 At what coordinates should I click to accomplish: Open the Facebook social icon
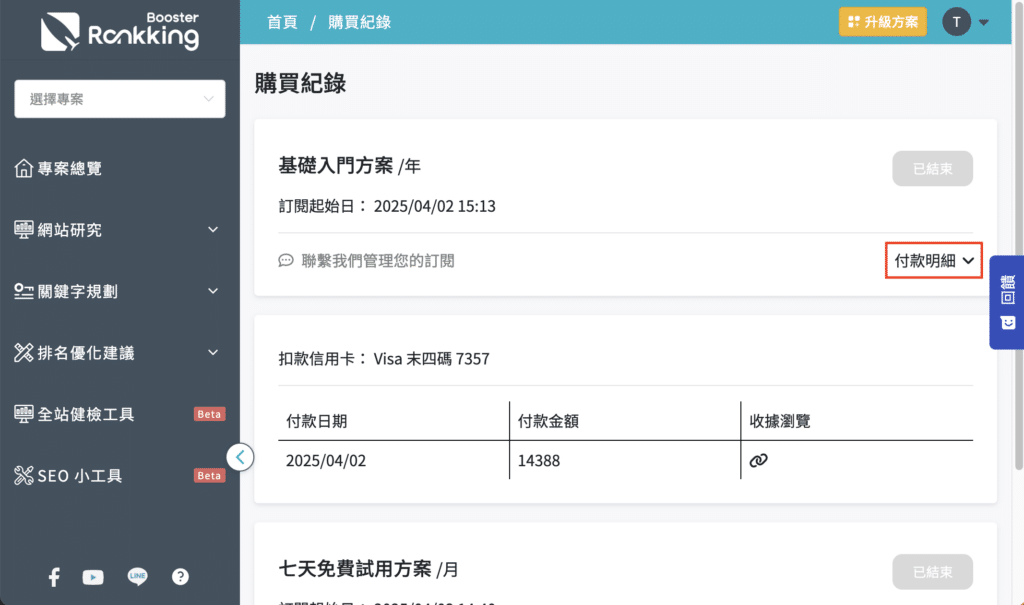54,577
